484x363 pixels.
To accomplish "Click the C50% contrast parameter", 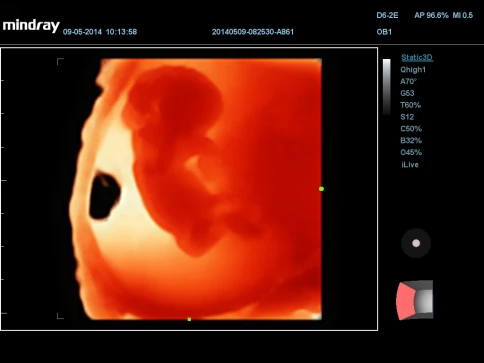I will click(411, 129).
